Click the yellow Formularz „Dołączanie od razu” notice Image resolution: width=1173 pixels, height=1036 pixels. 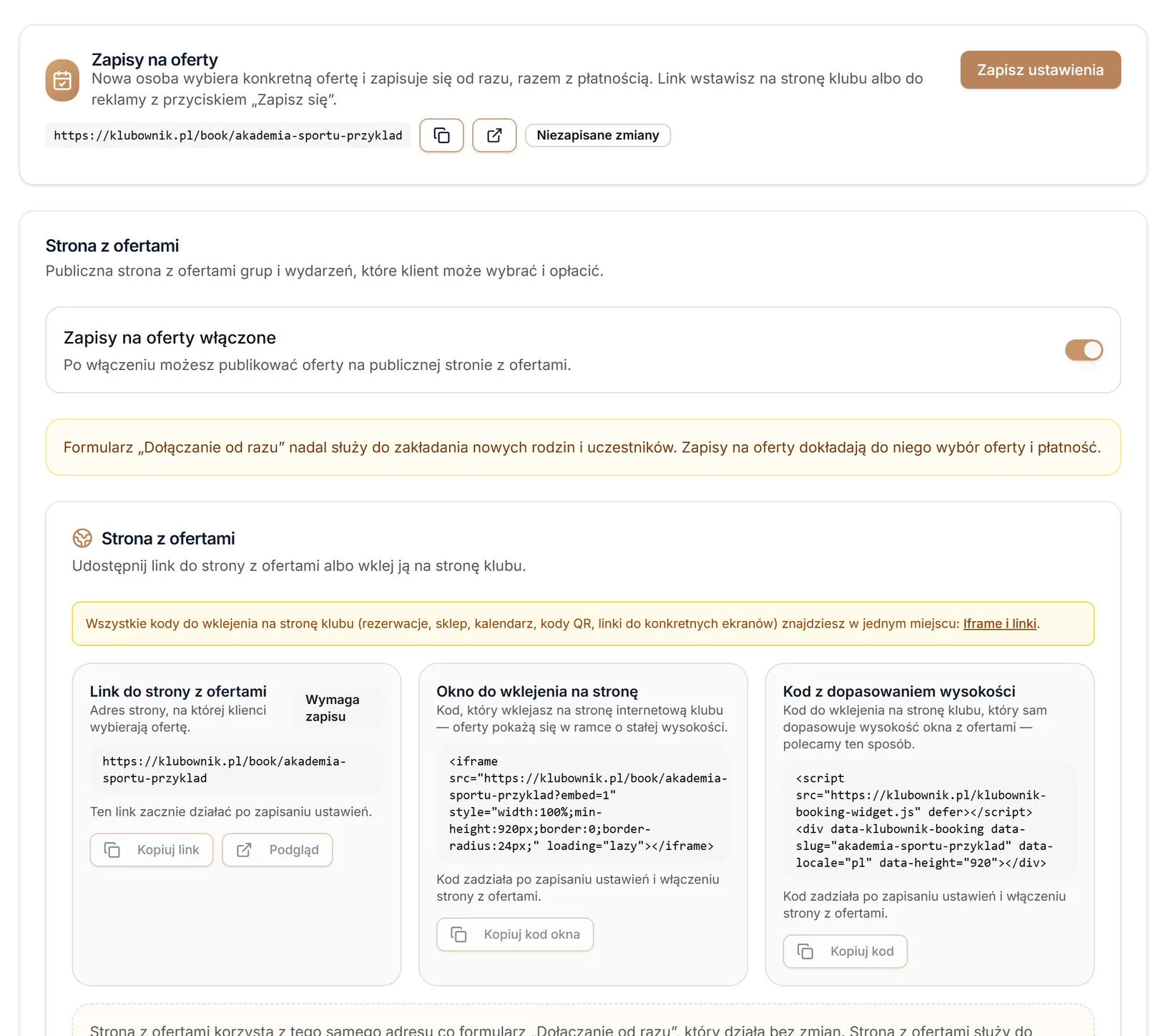point(583,447)
